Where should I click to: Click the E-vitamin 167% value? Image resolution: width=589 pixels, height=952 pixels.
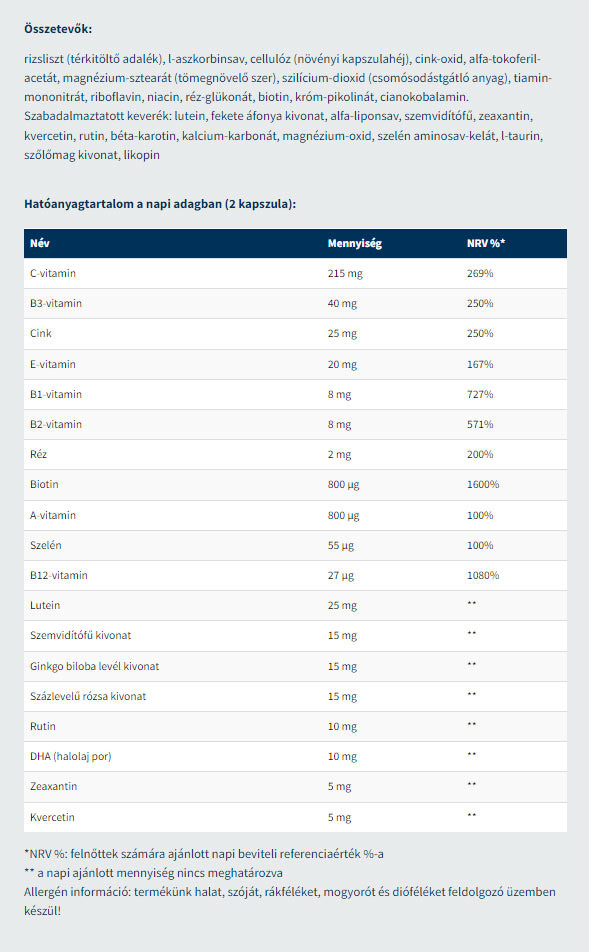click(x=480, y=364)
